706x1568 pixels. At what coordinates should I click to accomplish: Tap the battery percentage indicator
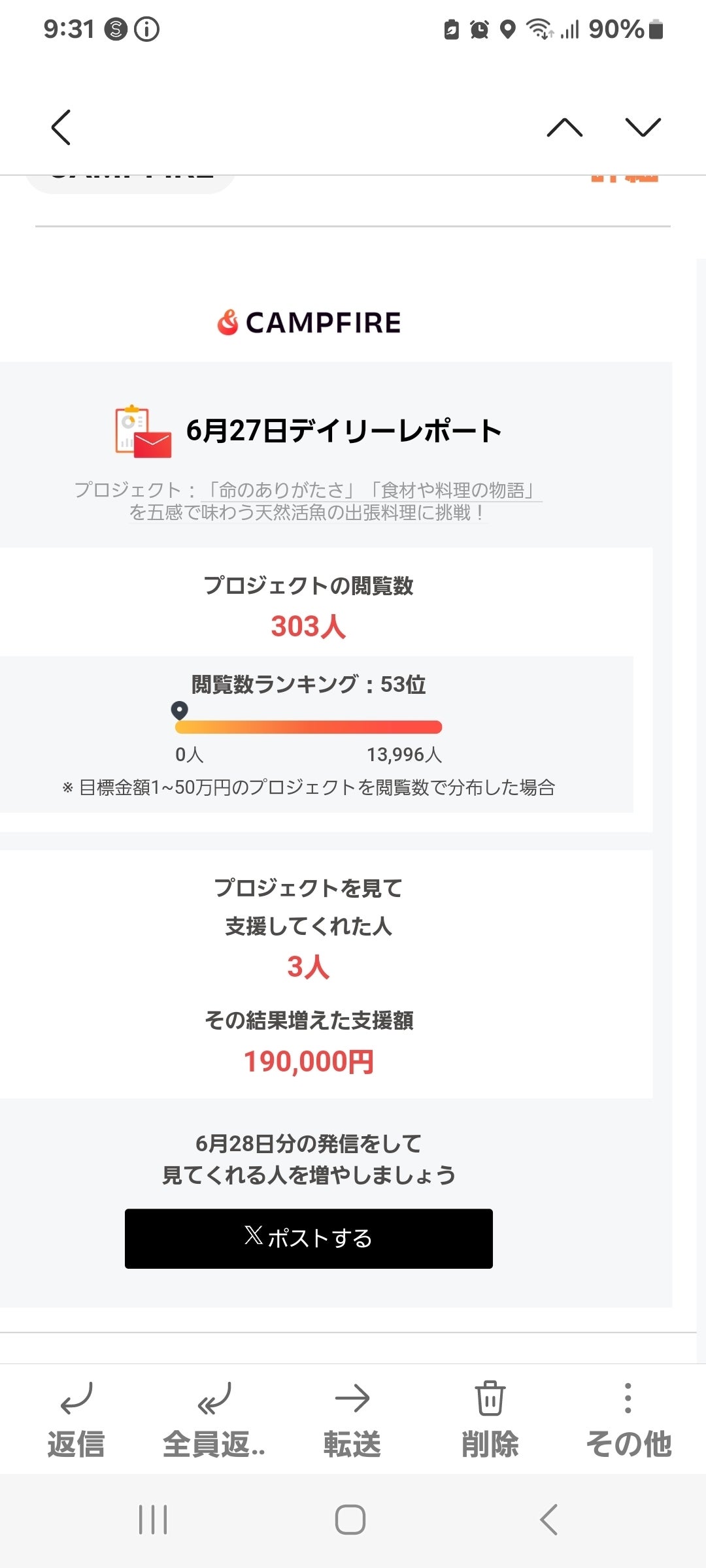616,29
